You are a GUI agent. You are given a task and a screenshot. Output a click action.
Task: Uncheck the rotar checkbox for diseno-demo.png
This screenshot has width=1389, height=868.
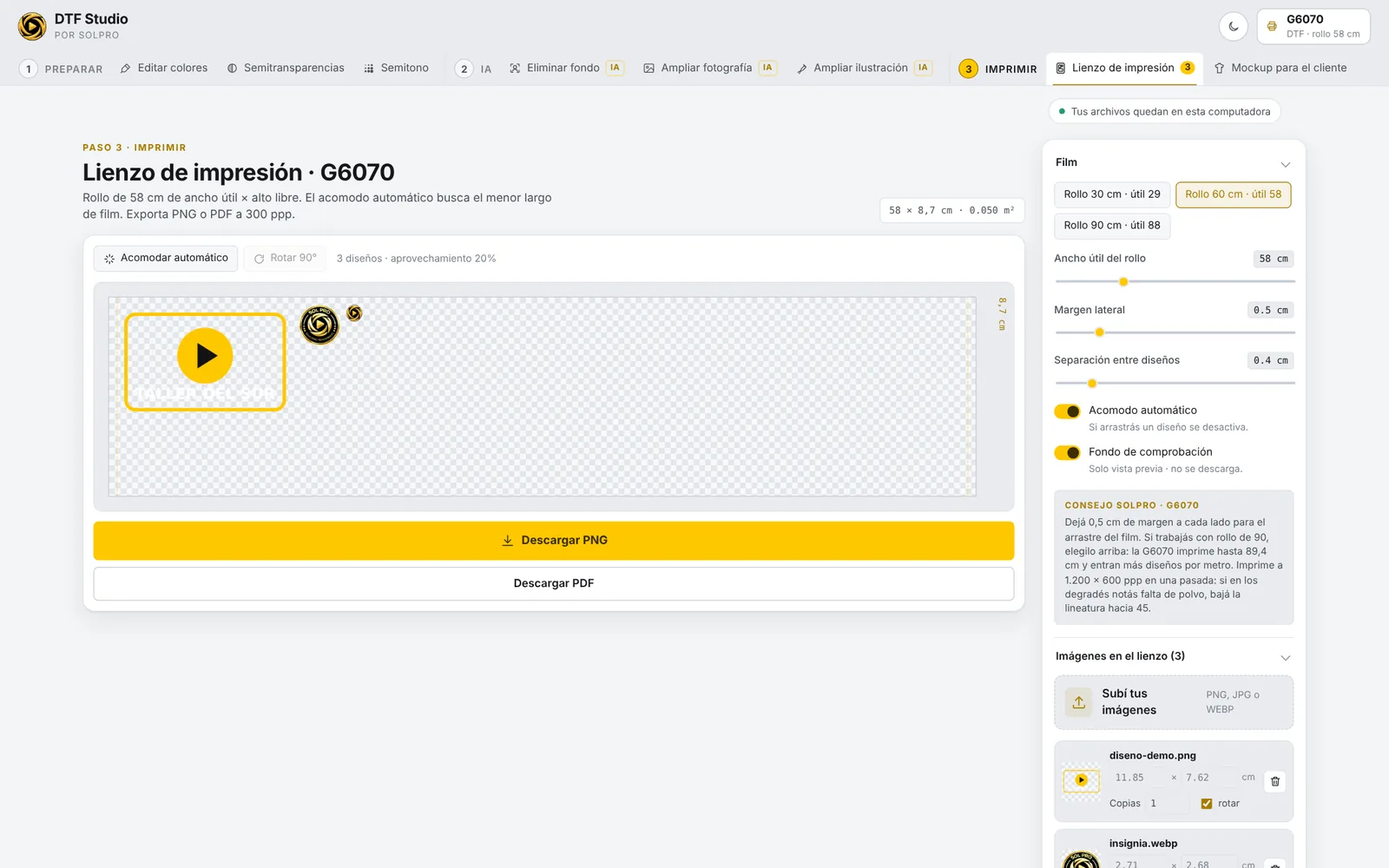[1206, 804]
